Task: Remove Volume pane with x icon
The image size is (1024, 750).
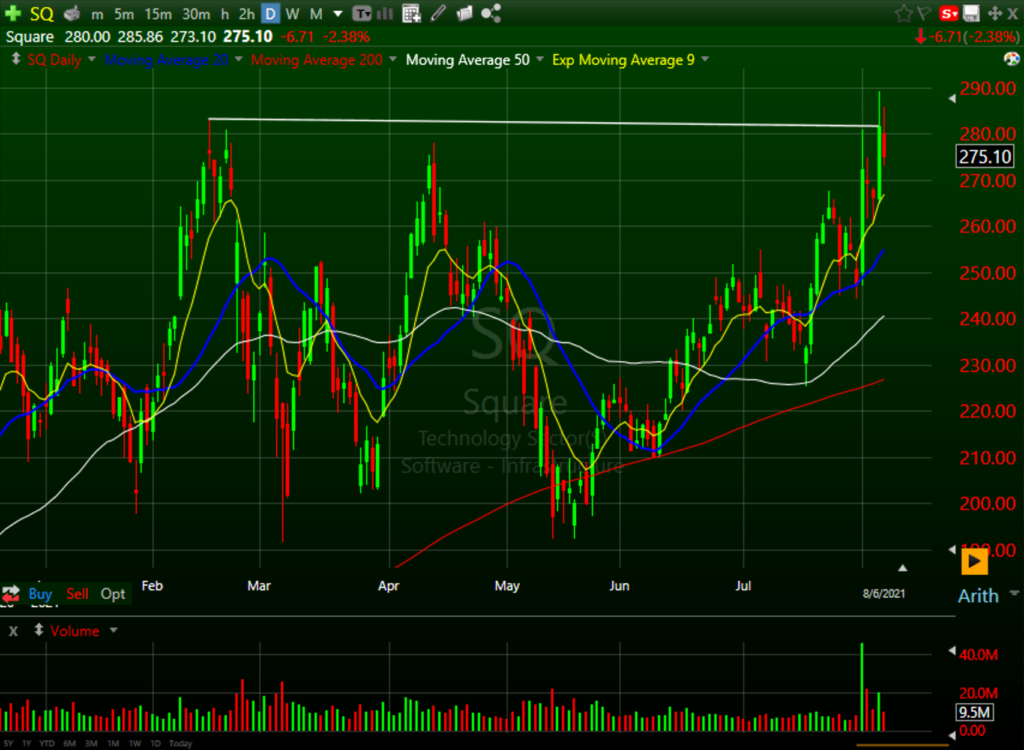Action: pos(13,631)
